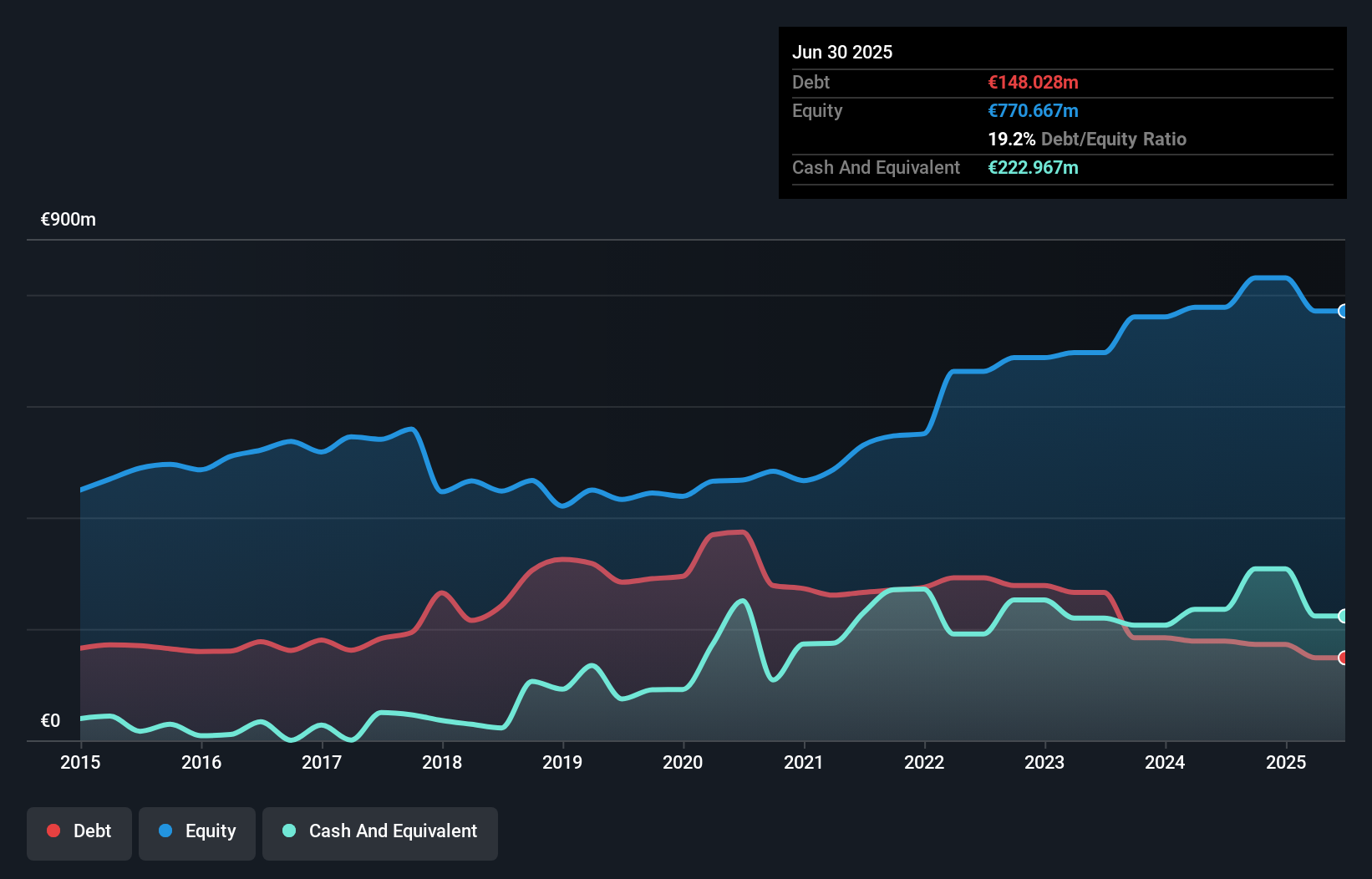Image resolution: width=1372 pixels, height=879 pixels.
Task: Click the €770.667m Equity value in tooltip
Action: pos(1033,110)
